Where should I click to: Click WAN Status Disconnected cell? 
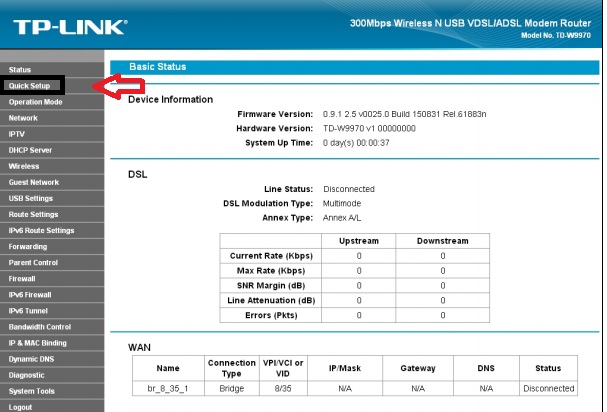pyautogui.click(x=549, y=388)
